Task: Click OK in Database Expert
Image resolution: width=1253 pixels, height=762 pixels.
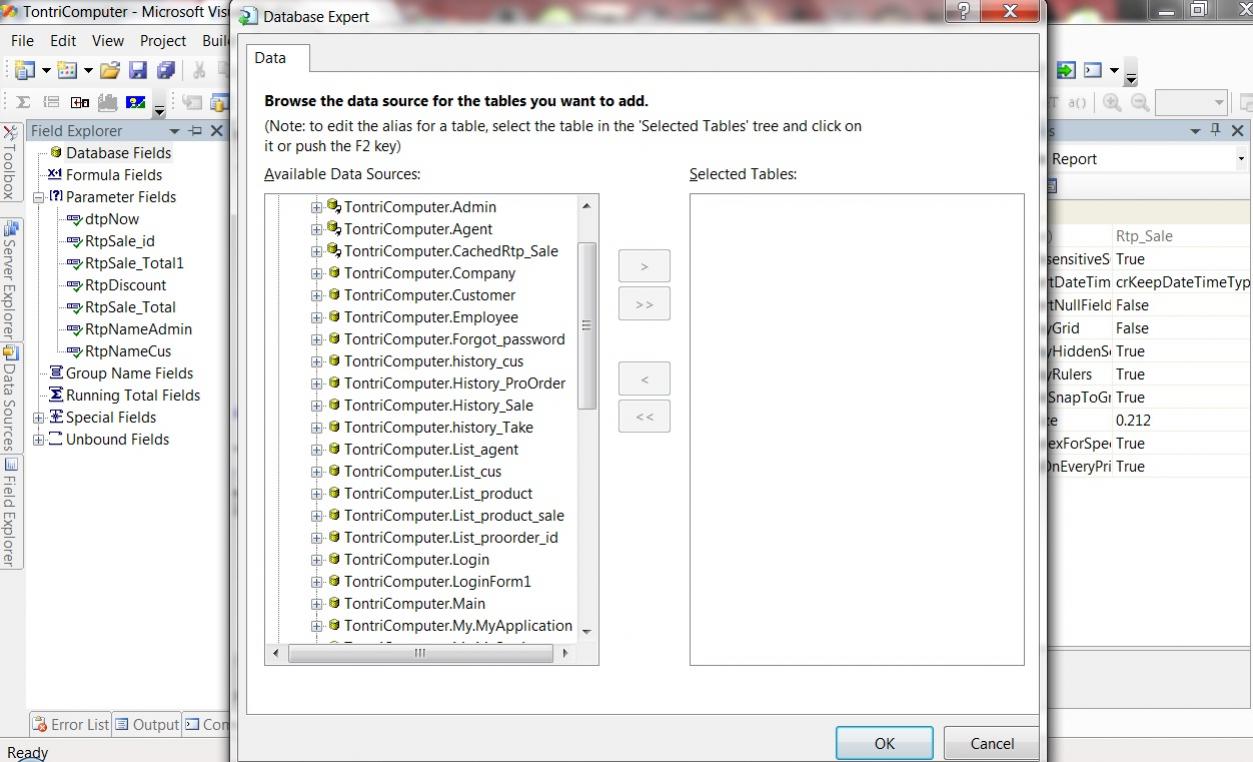Action: coord(885,743)
